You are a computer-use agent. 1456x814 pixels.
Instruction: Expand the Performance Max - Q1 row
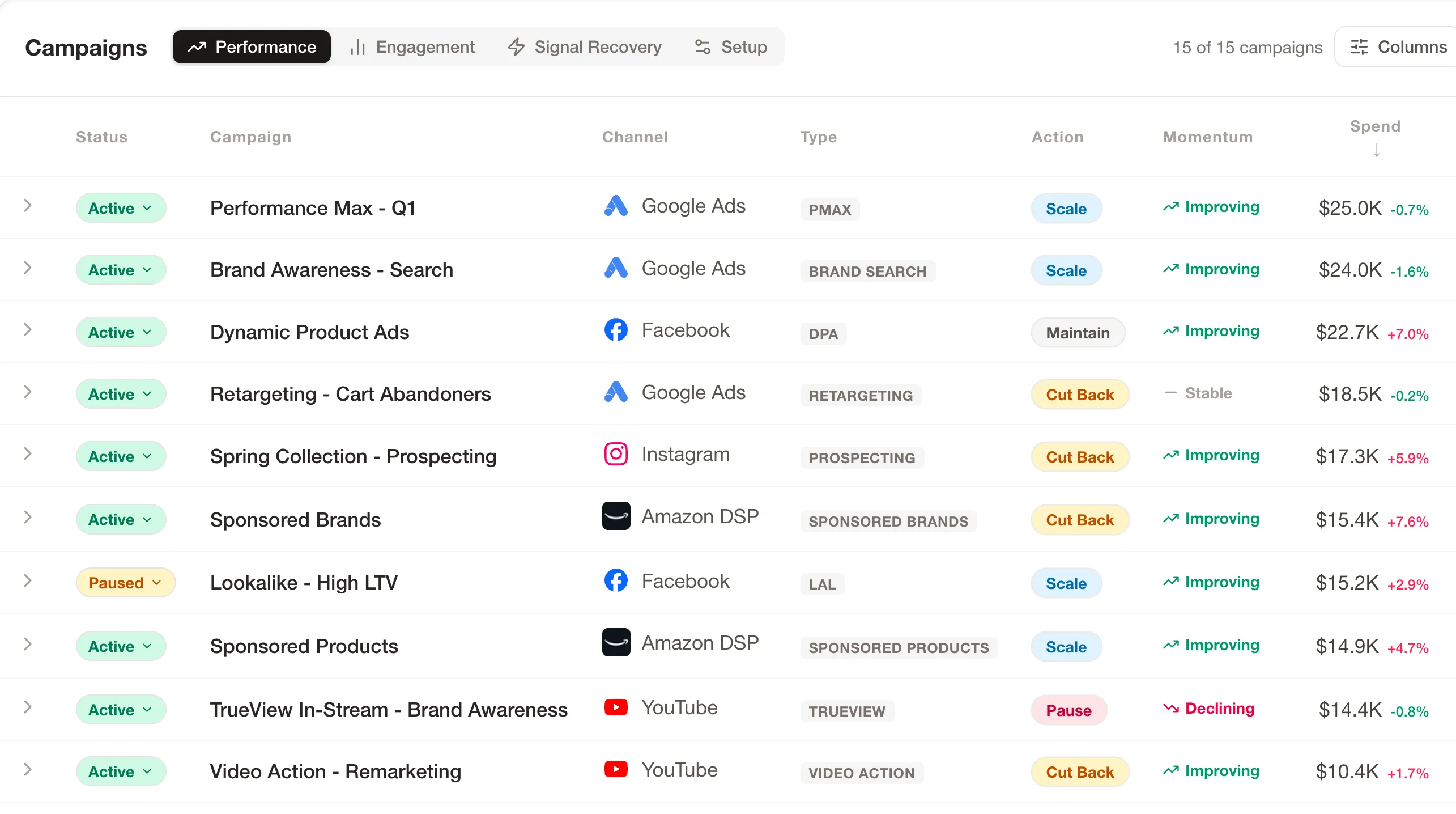tap(27, 206)
